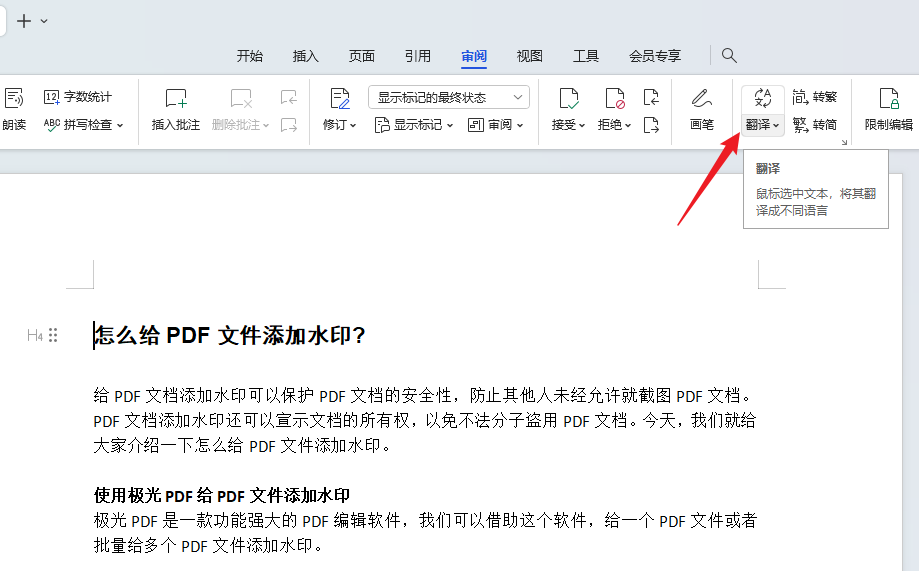919x571 pixels.
Task: Expand the 拒绝 dropdown arrow
Action: coord(628,125)
